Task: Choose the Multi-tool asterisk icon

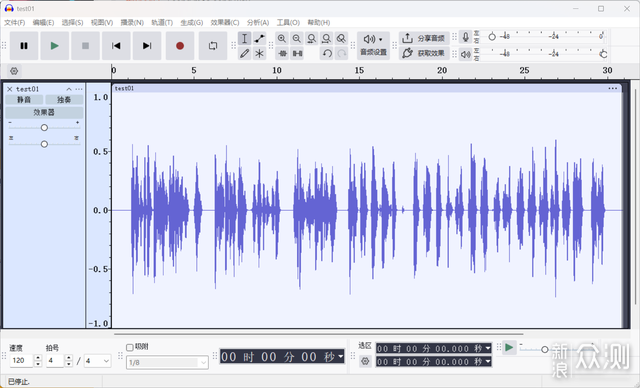Action: [x=260, y=53]
